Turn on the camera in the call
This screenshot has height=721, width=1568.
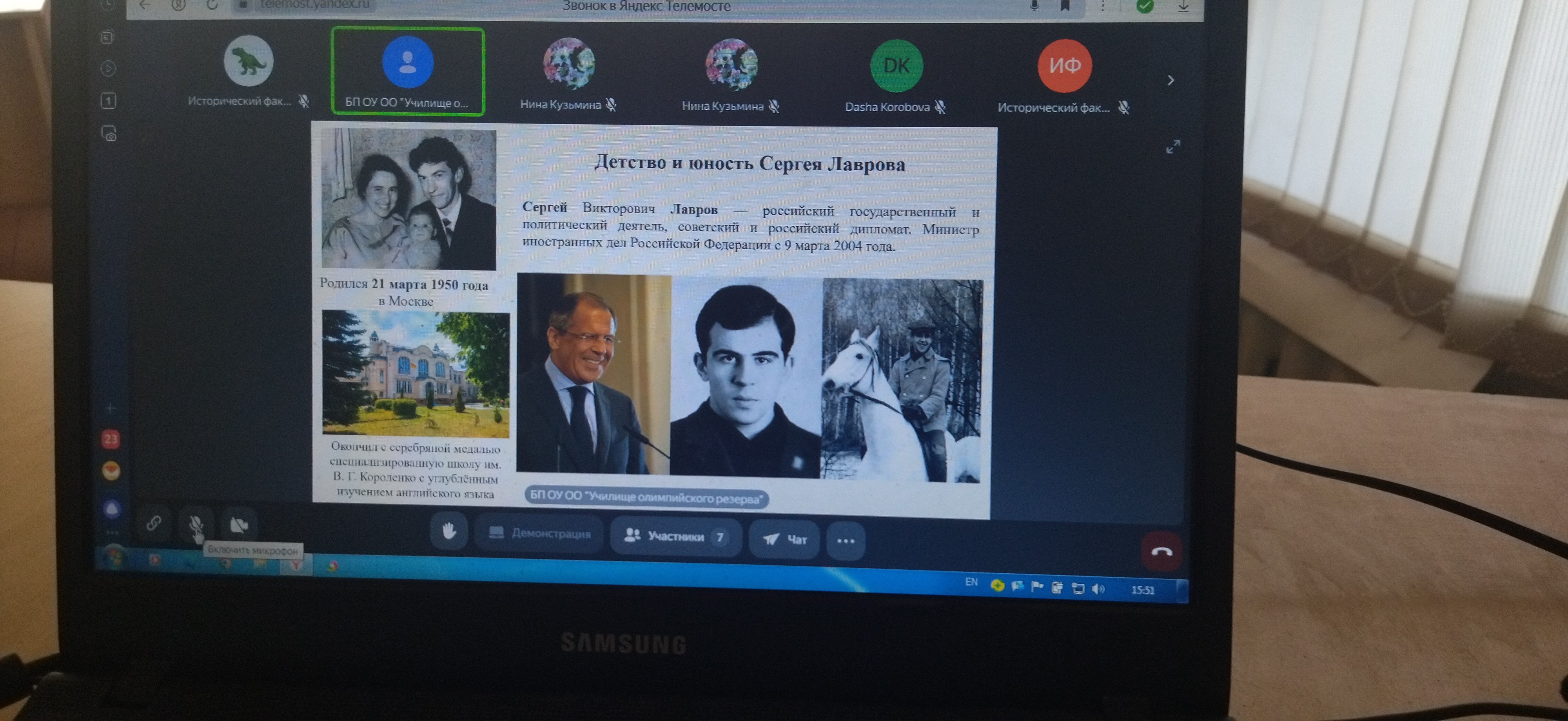click(239, 524)
